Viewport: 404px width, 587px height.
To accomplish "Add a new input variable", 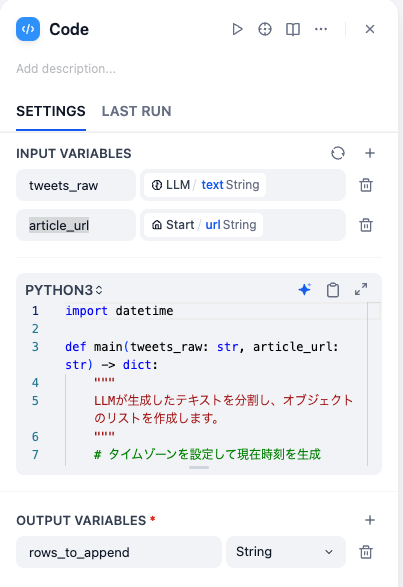I will tap(370, 153).
